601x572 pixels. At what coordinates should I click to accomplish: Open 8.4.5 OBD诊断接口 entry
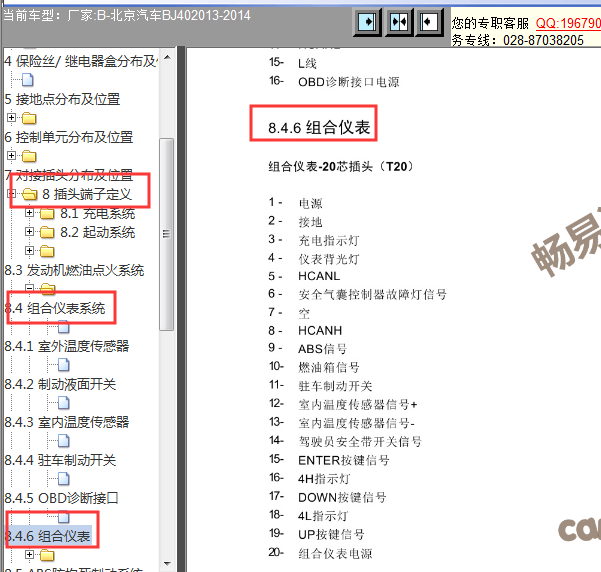tap(61, 498)
